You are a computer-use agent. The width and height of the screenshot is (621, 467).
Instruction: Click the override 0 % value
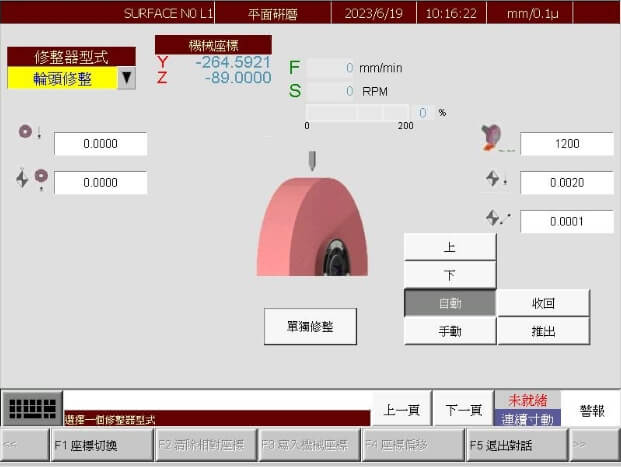point(423,113)
